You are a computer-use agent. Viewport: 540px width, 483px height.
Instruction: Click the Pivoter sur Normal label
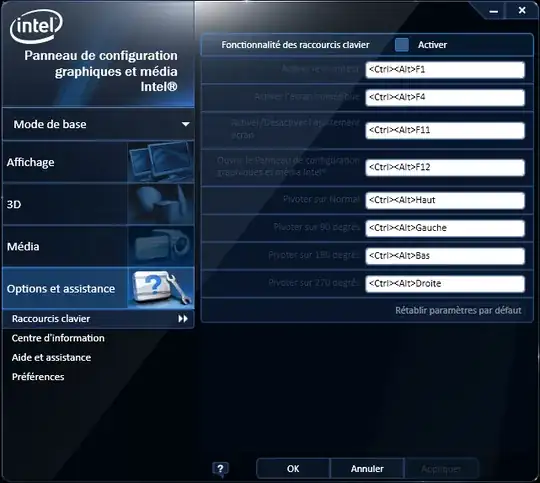pos(321,199)
